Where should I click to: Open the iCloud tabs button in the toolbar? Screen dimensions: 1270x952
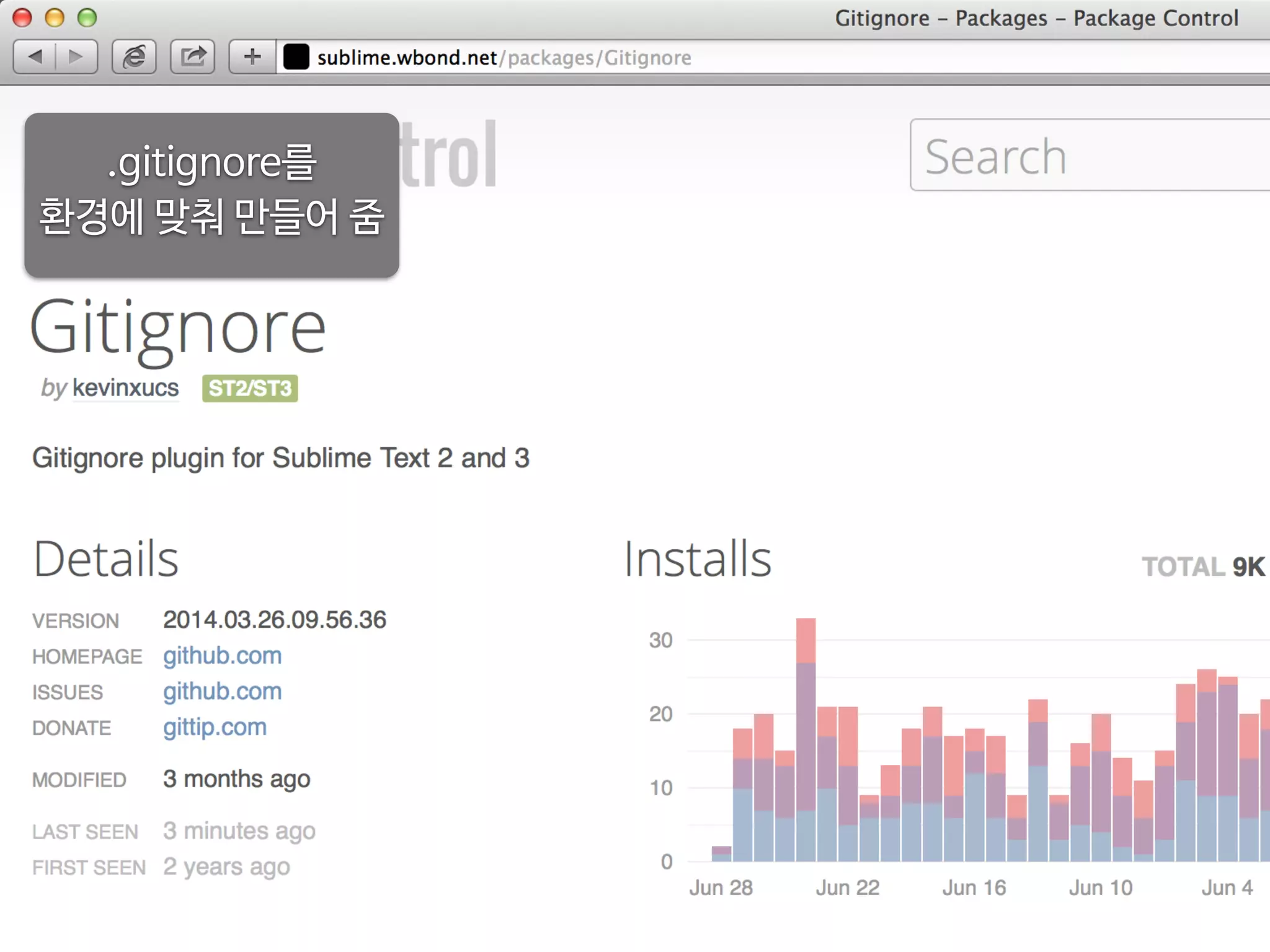point(134,57)
